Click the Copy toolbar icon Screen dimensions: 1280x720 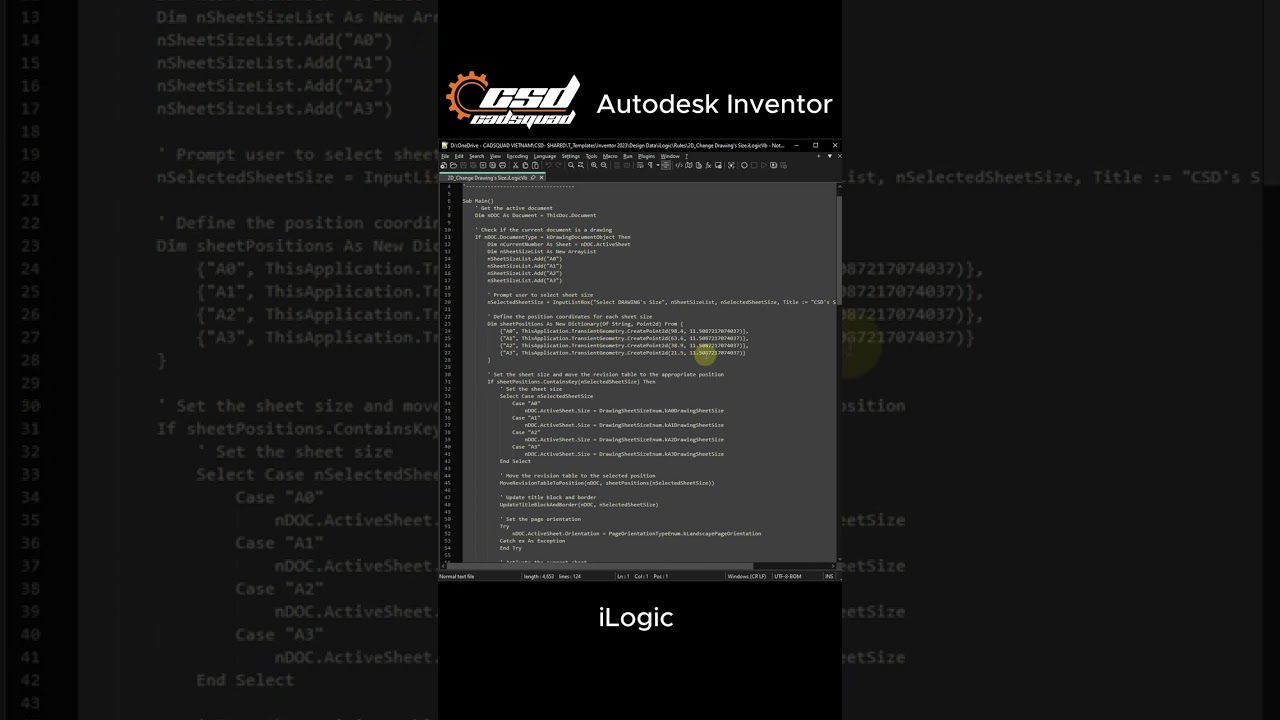pyautogui.click(x=525, y=165)
